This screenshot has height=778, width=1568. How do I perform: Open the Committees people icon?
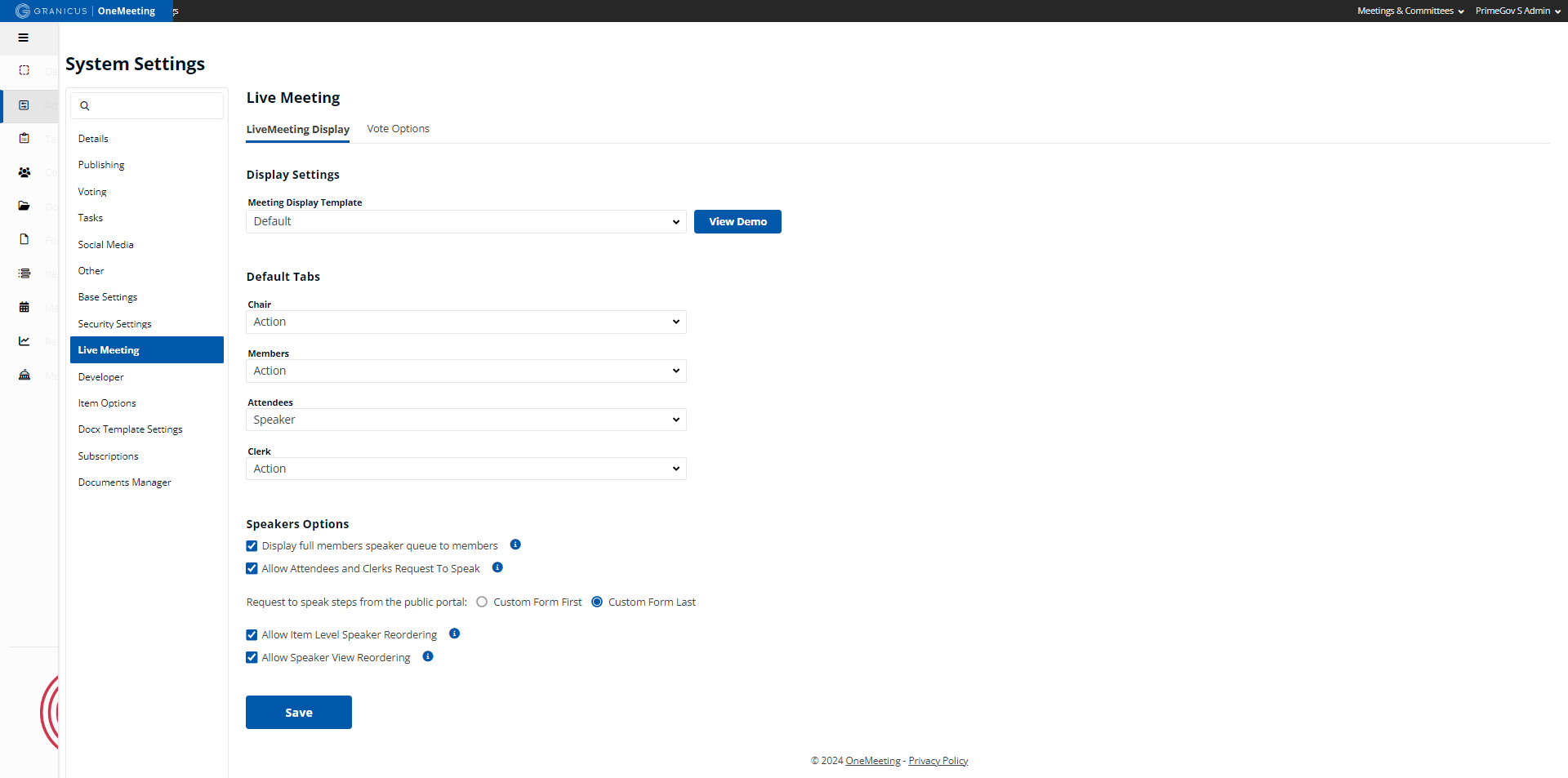tap(24, 172)
